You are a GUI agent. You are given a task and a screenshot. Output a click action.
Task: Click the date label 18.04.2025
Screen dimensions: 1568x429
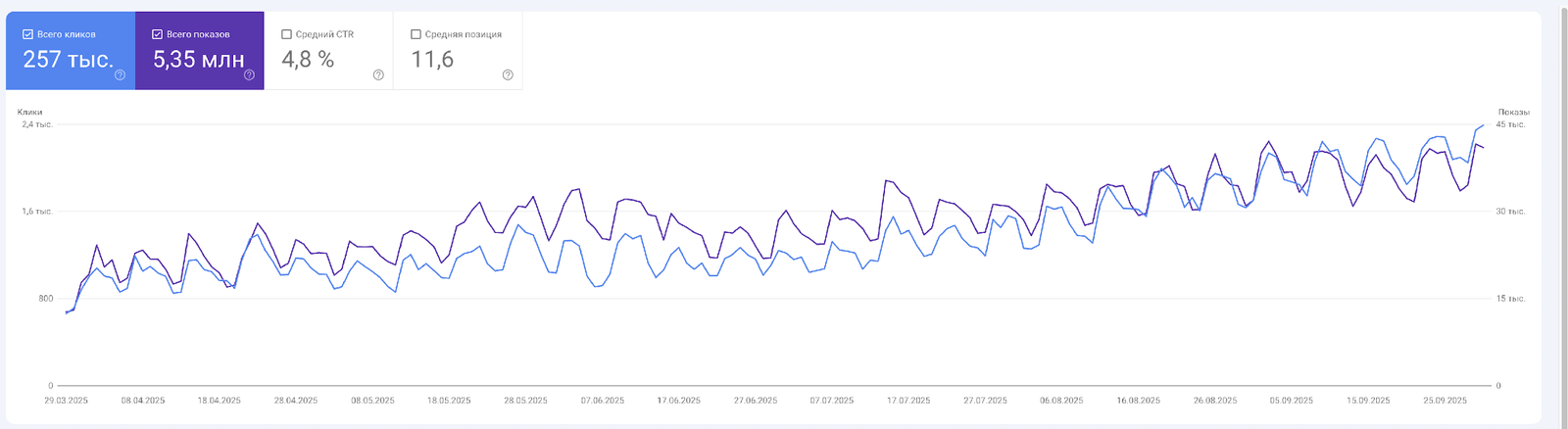coord(220,401)
